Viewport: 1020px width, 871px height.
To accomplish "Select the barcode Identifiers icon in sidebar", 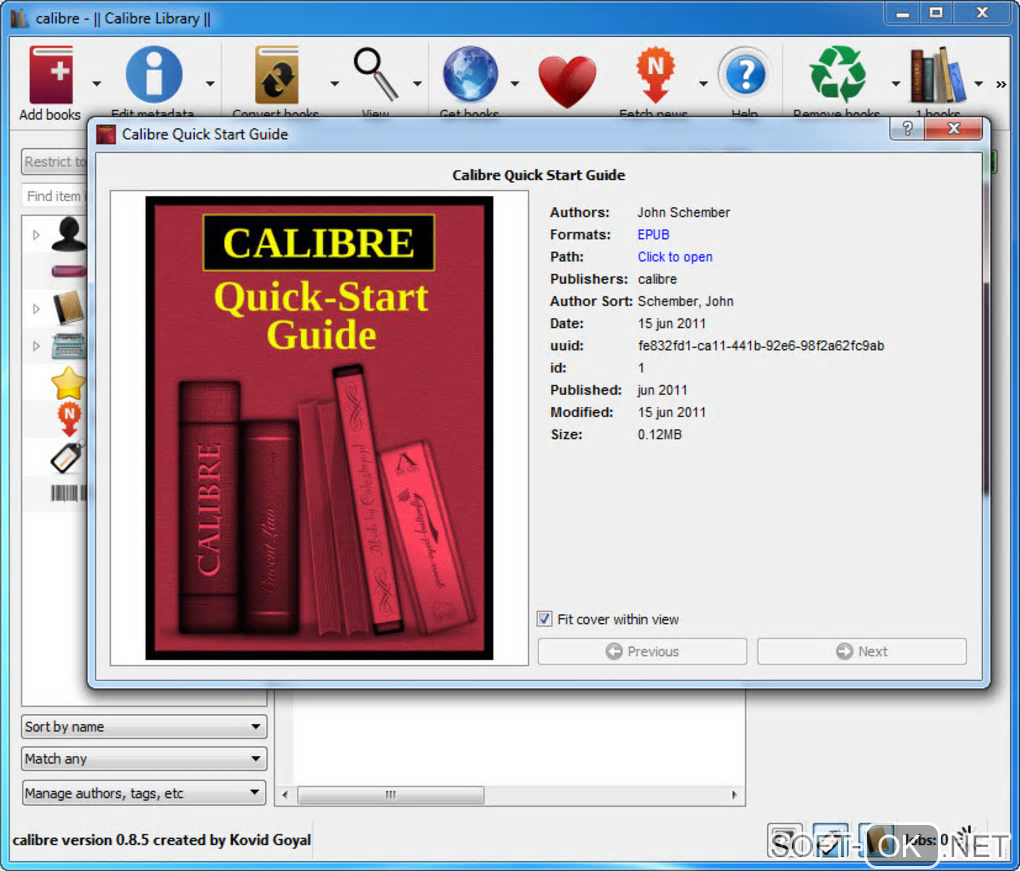I will coord(68,493).
